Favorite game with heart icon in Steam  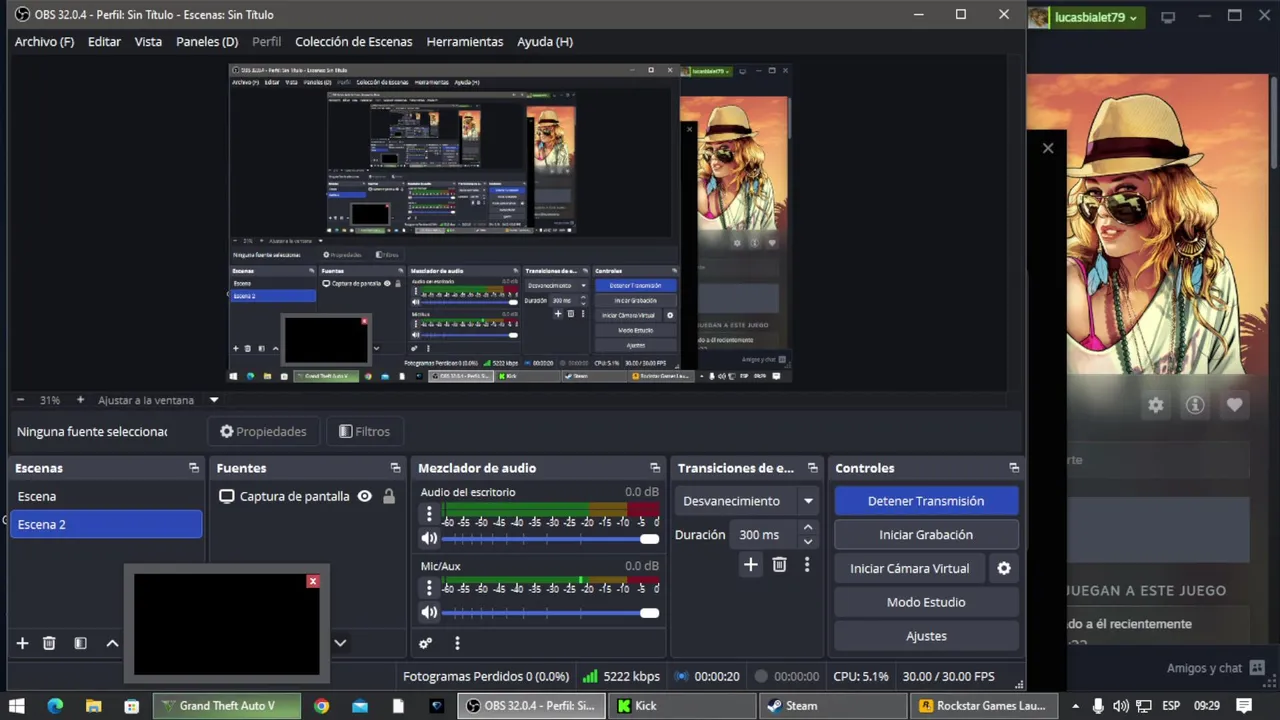point(1234,405)
